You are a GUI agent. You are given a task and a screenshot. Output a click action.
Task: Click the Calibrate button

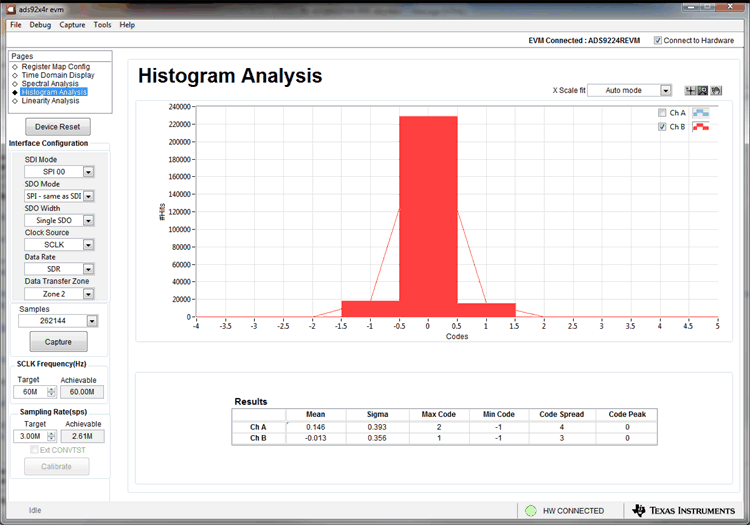[x=57, y=467]
